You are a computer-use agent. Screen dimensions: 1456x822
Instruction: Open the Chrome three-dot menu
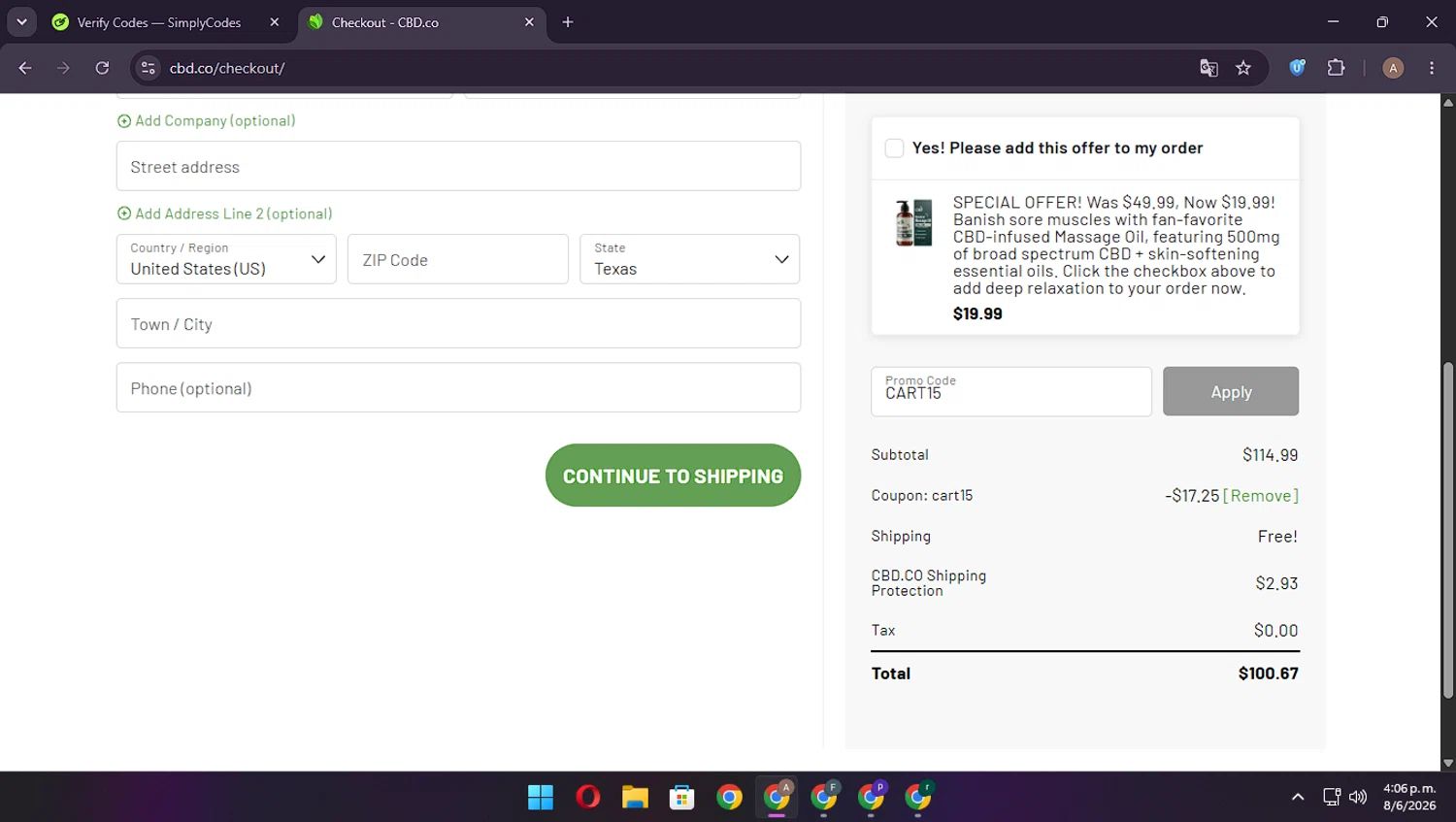(1432, 68)
